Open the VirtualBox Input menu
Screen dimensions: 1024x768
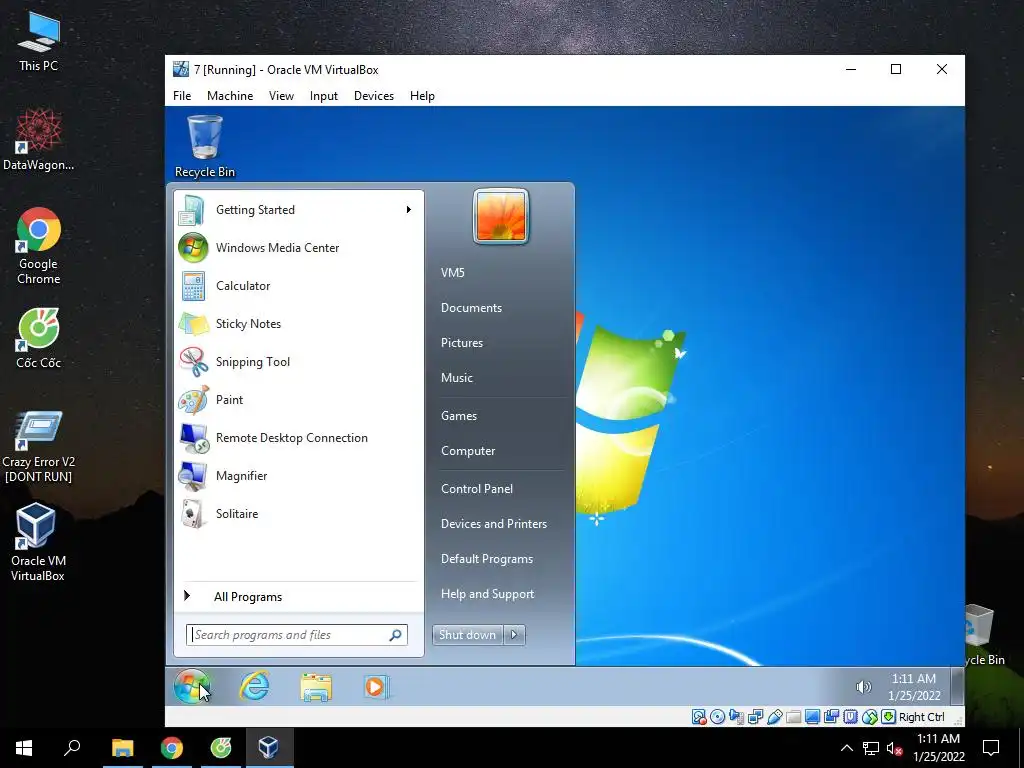coord(324,96)
